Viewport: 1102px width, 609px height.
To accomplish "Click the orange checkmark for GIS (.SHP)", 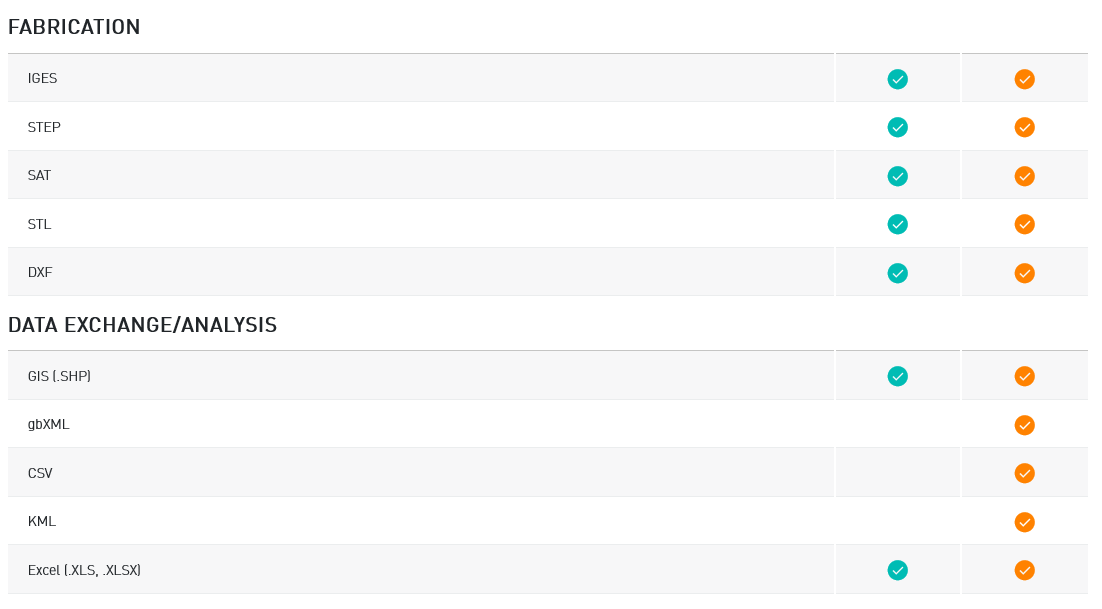I will tap(1025, 376).
